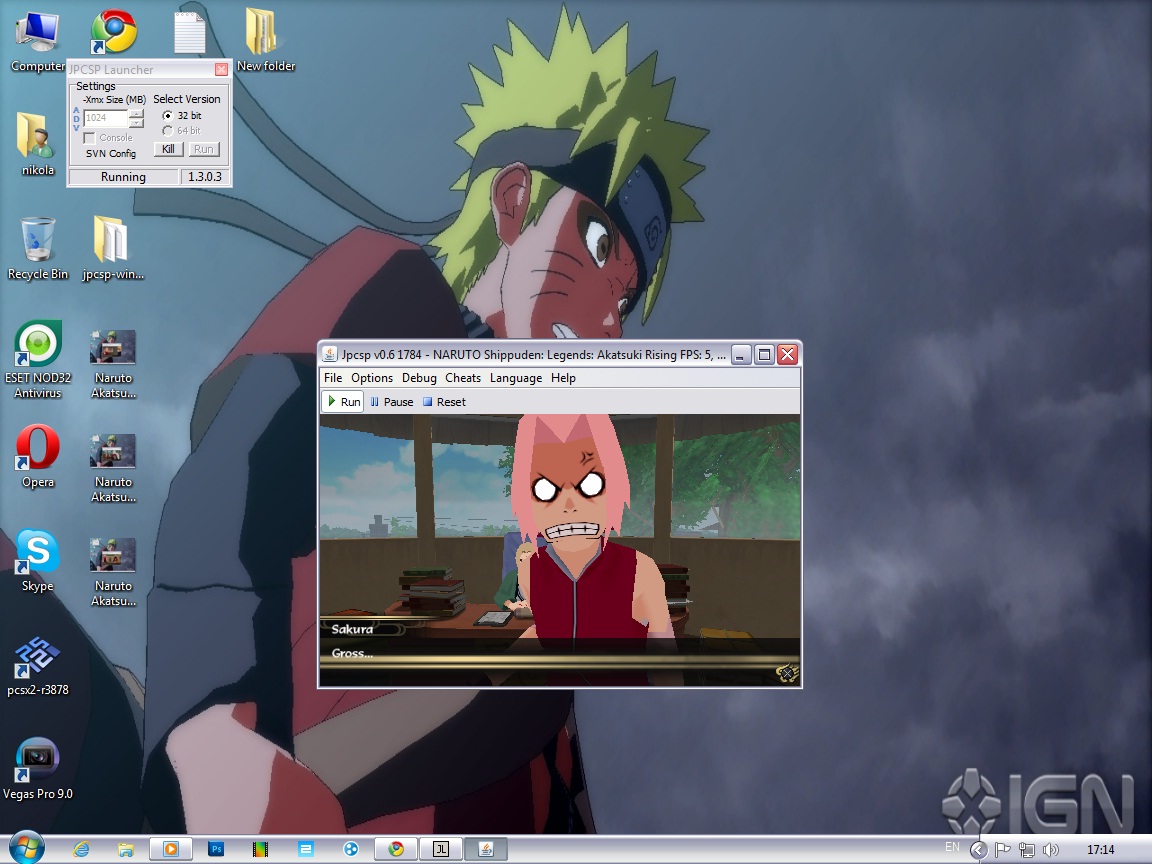
Task: Launch ESET NOD32 Antivirus shortcut
Action: (x=37, y=359)
